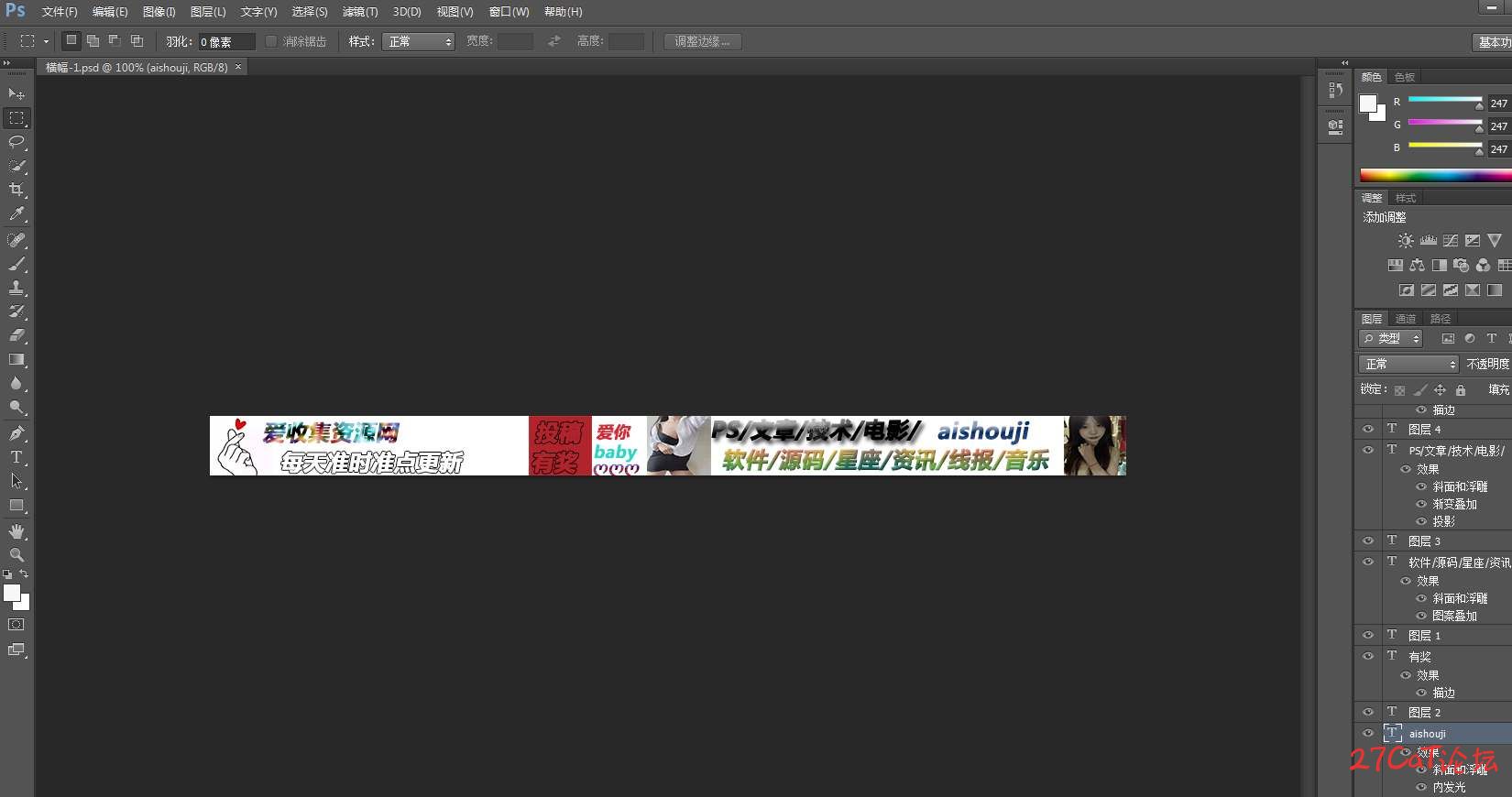This screenshot has width=1512, height=797.
Task: Lock layer position with move icon
Action: coord(1441,390)
